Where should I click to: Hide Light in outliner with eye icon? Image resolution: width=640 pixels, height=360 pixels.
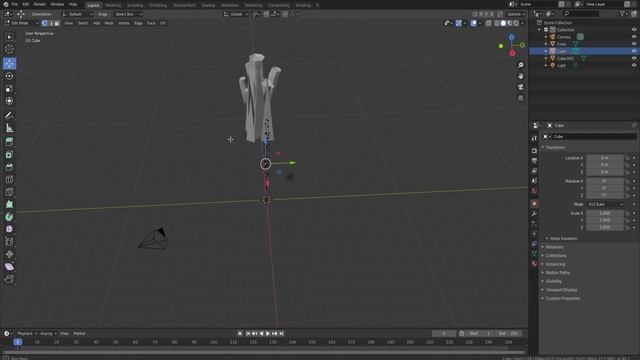(634, 65)
